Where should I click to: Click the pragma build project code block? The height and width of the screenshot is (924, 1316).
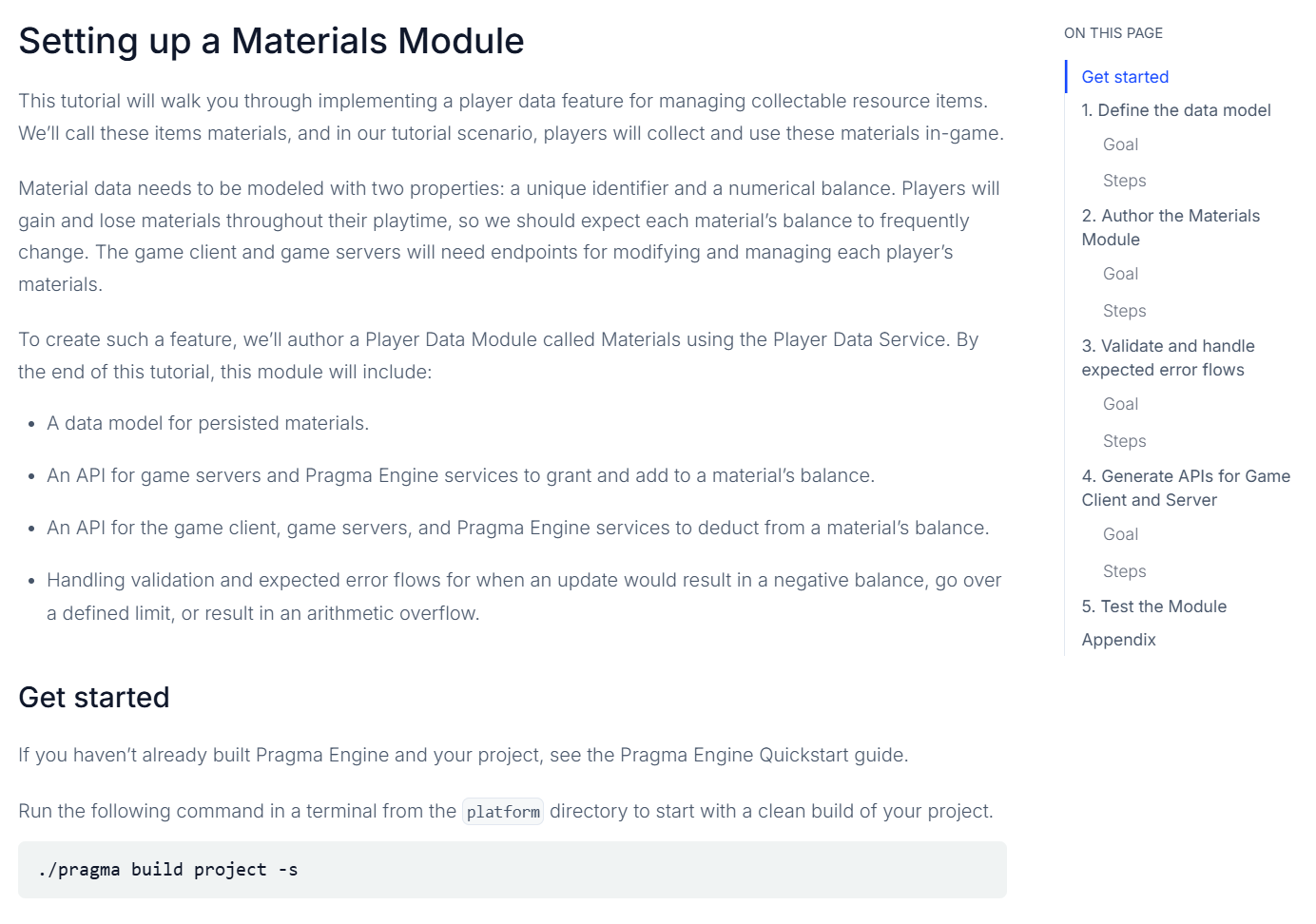click(x=513, y=870)
